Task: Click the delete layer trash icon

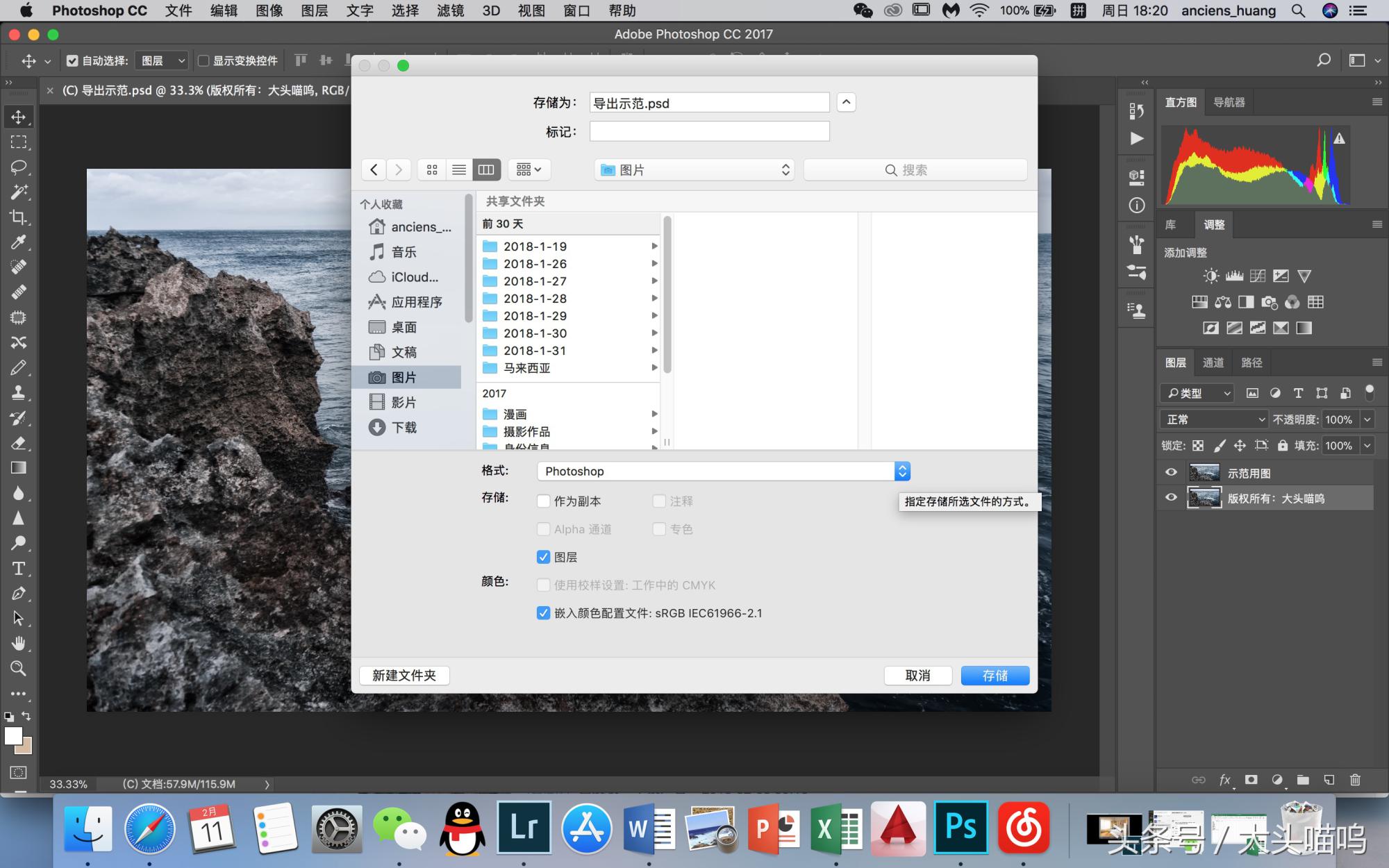Action: [1355, 780]
